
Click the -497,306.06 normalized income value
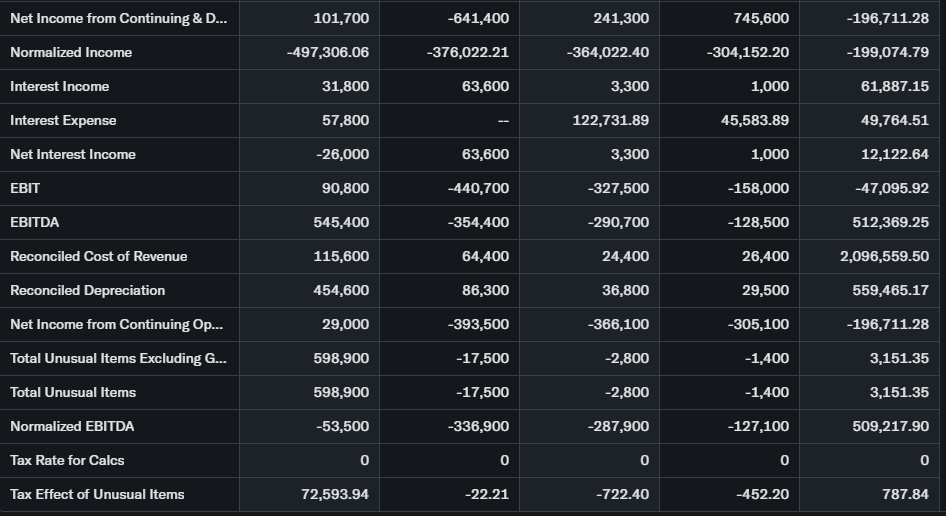point(327,52)
